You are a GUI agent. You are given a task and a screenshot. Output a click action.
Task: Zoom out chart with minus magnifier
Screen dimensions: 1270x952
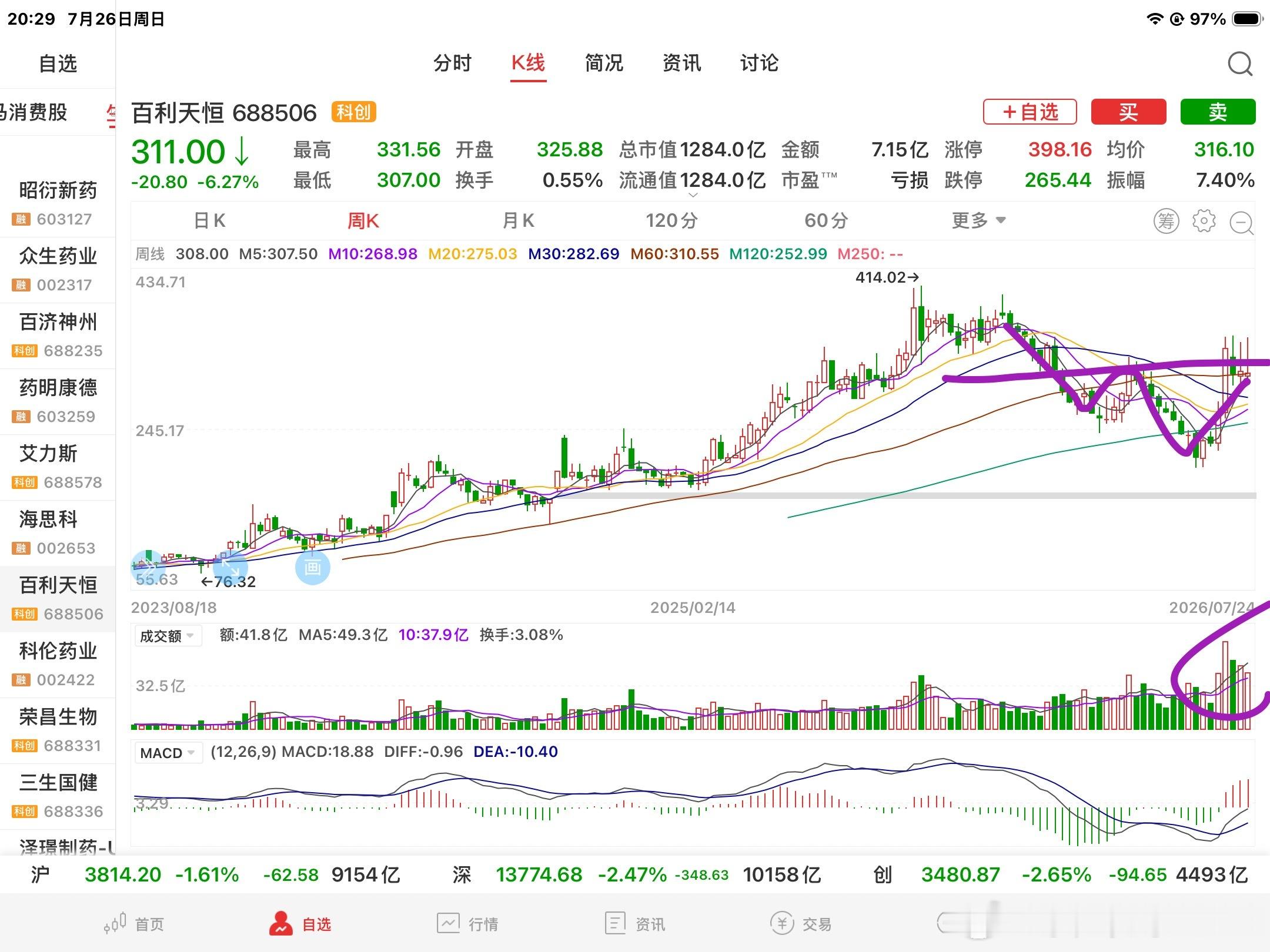click(1242, 223)
